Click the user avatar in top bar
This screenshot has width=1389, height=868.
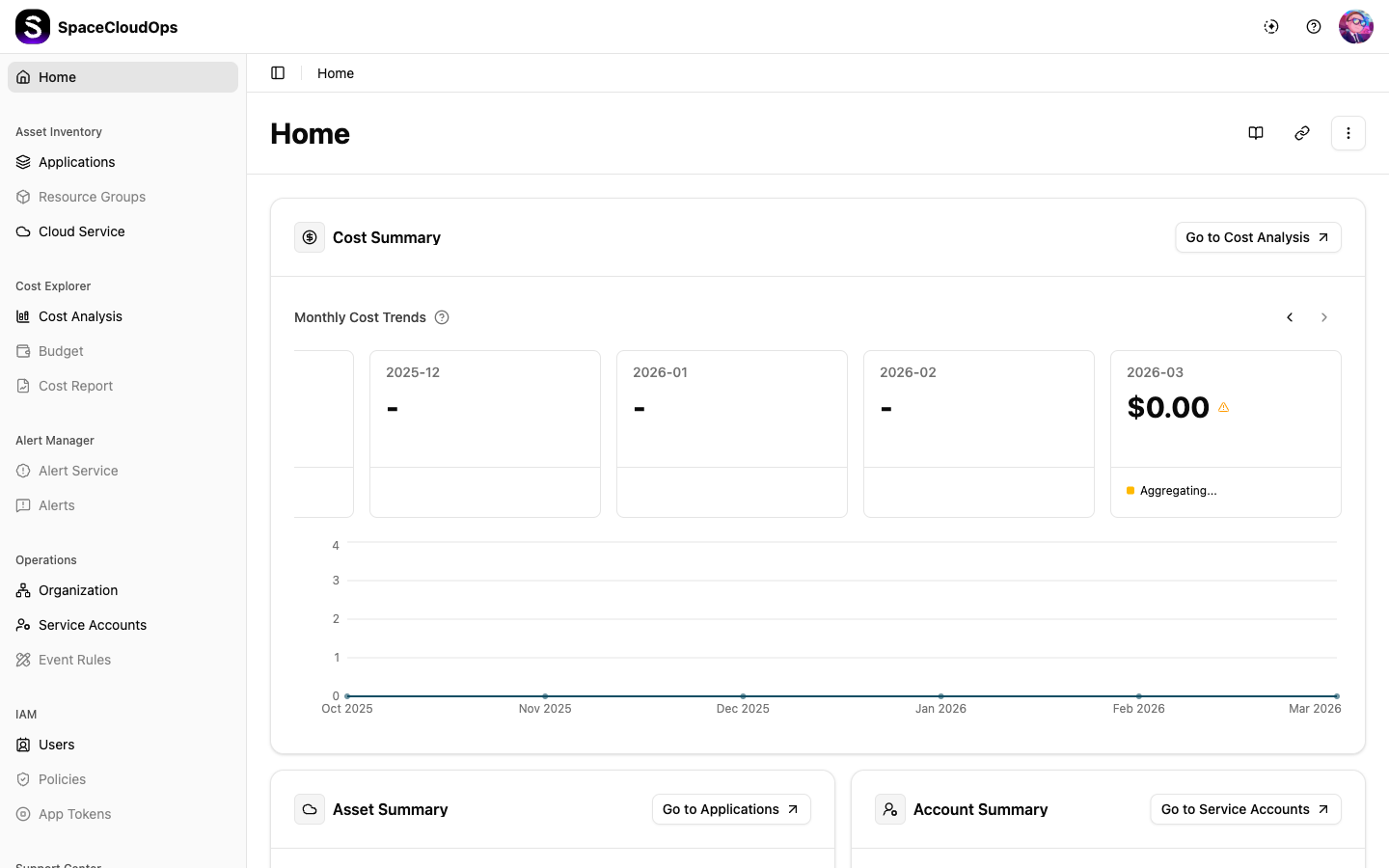click(x=1355, y=27)
